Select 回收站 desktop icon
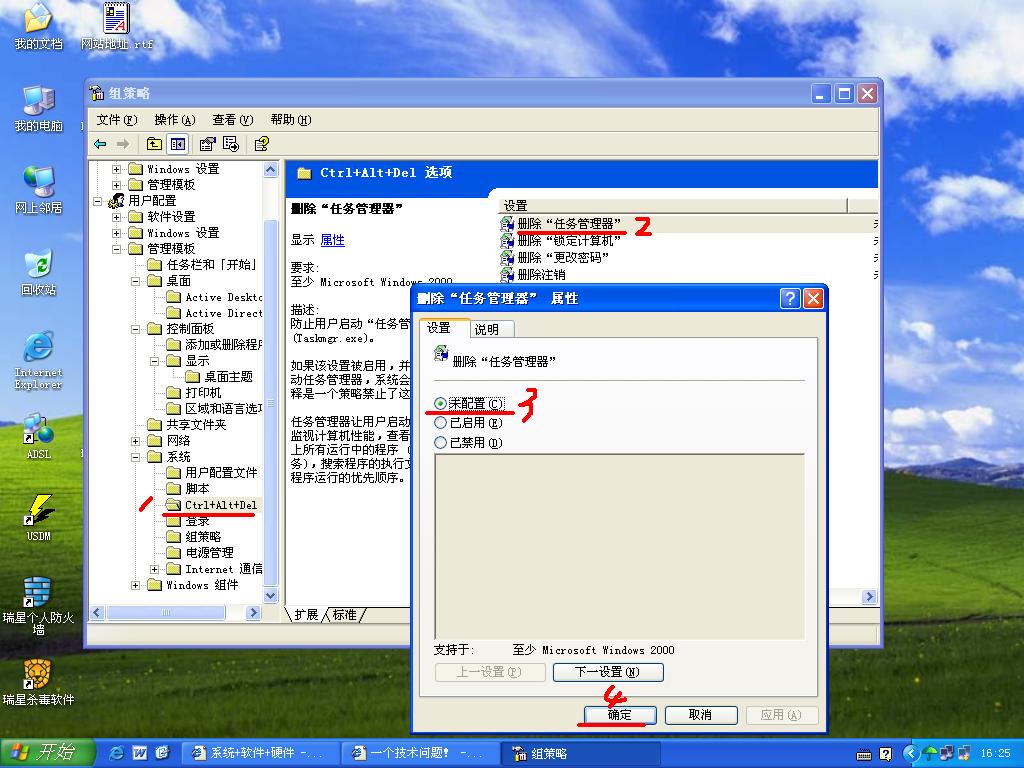The image size is (1024, 768). pos(38,272)
